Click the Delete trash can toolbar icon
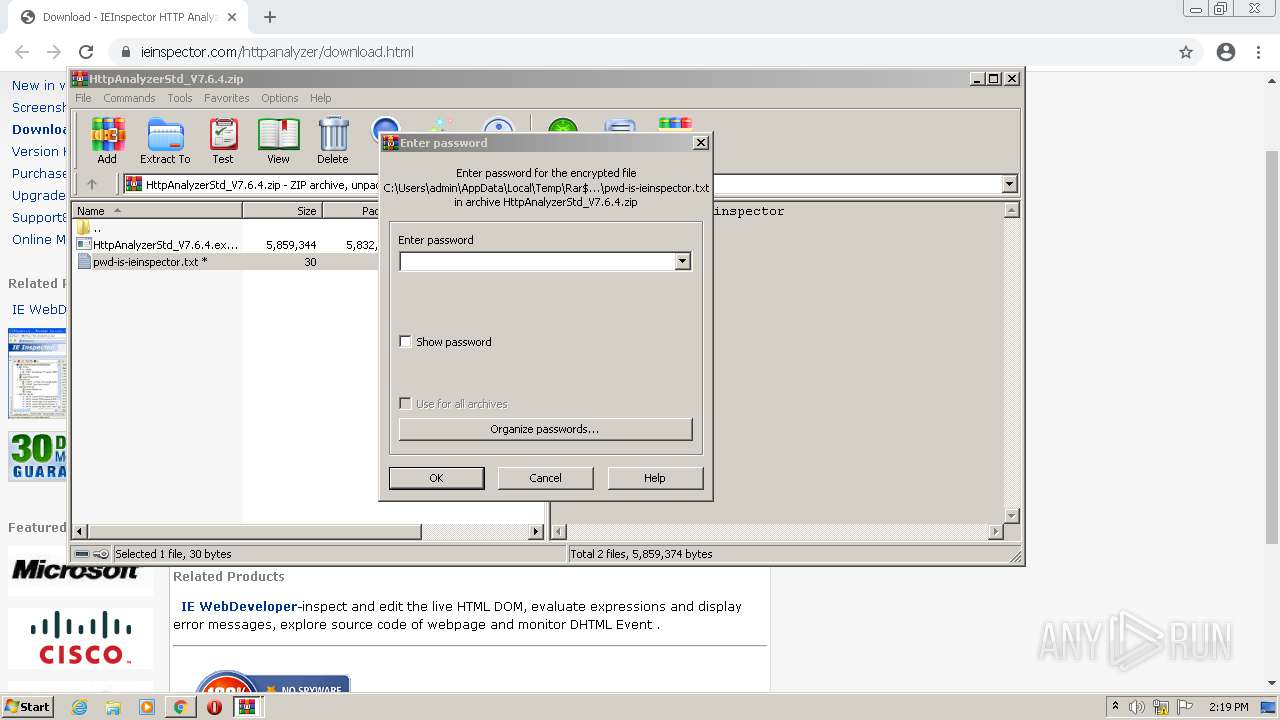Image resolution: width=1280 pixels, height=720 pixels. [x=333, y=141]
